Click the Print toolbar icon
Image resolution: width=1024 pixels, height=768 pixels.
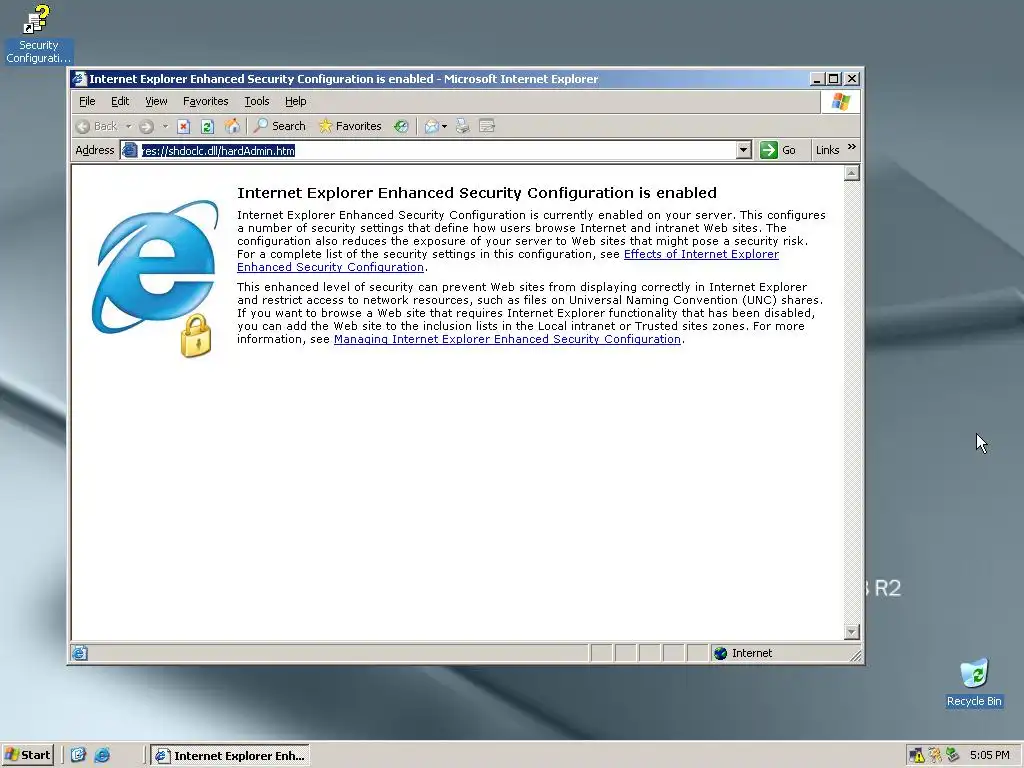[462, 126]
